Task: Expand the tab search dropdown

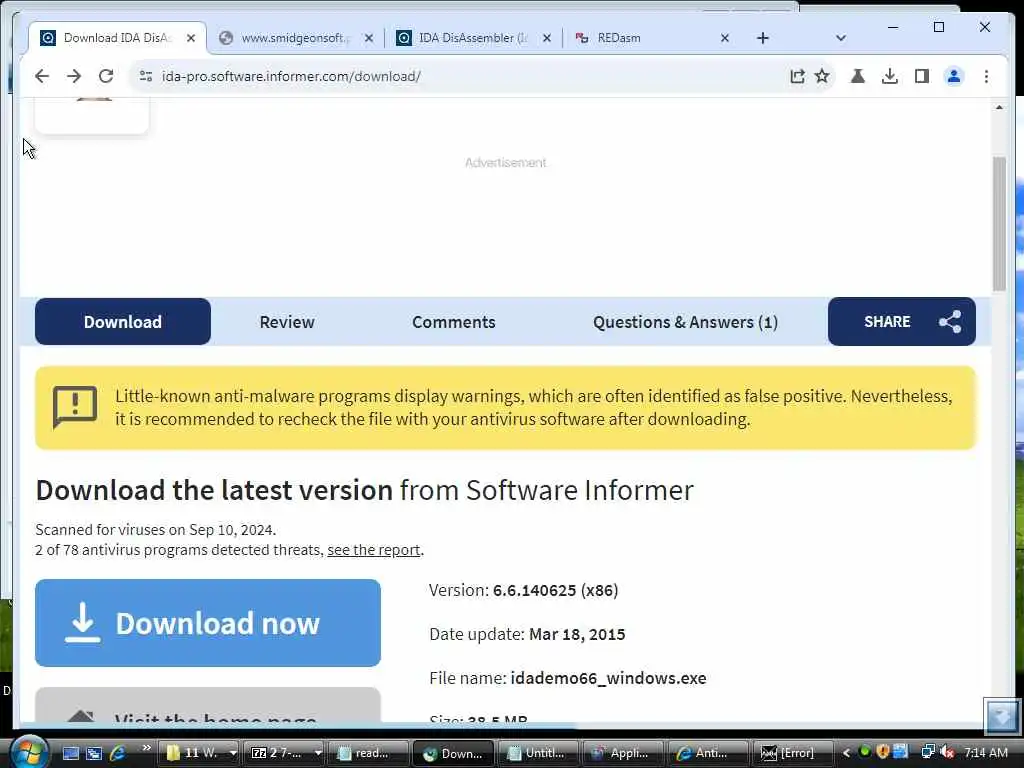Action: pos(840,38)
